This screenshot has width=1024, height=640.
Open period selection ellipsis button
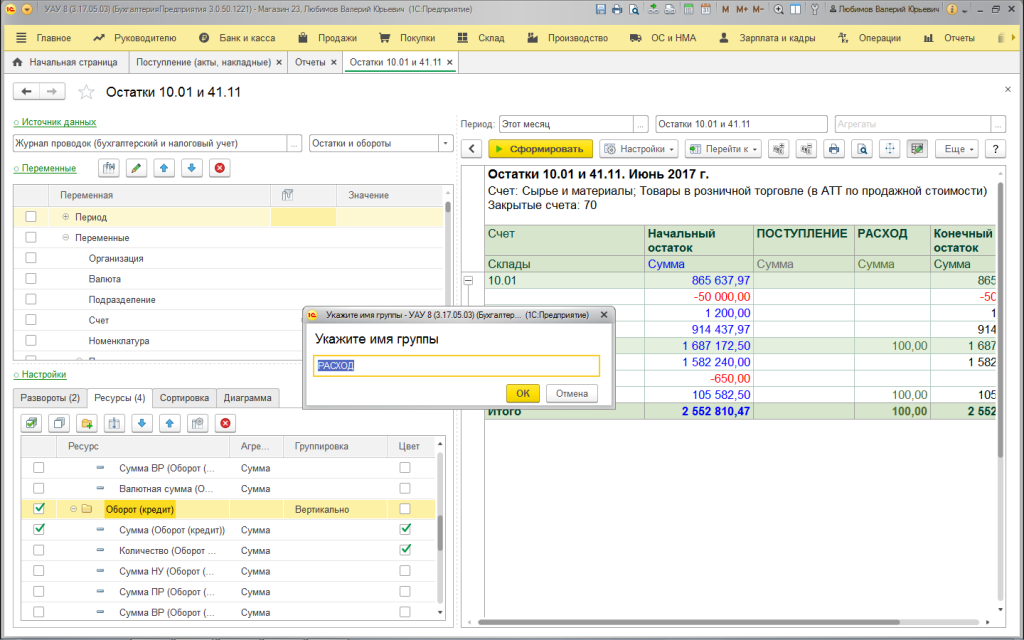coord(641,124)
